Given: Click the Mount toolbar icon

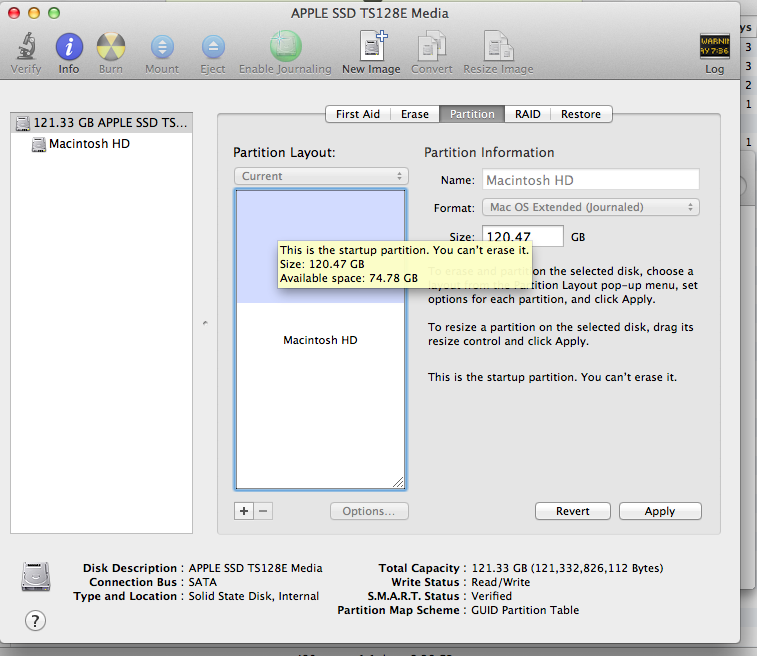Looking at the screenshot, I should (x=162, y=47).
